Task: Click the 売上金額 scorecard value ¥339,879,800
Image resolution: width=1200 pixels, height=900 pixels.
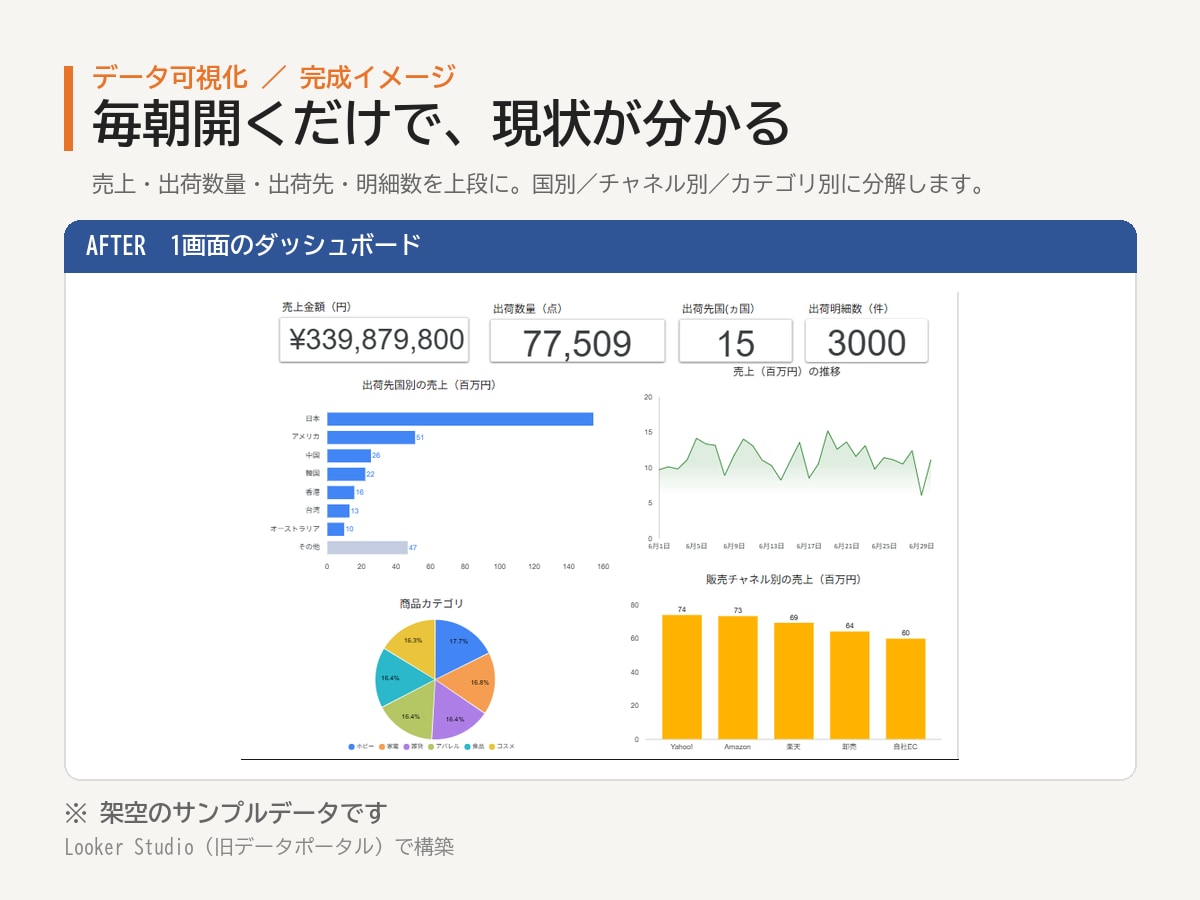Action: point(374,340)
